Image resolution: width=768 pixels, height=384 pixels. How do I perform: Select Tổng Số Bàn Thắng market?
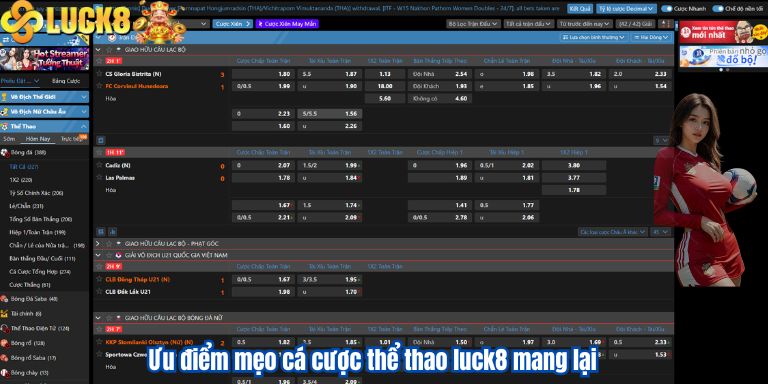point(41,219)
